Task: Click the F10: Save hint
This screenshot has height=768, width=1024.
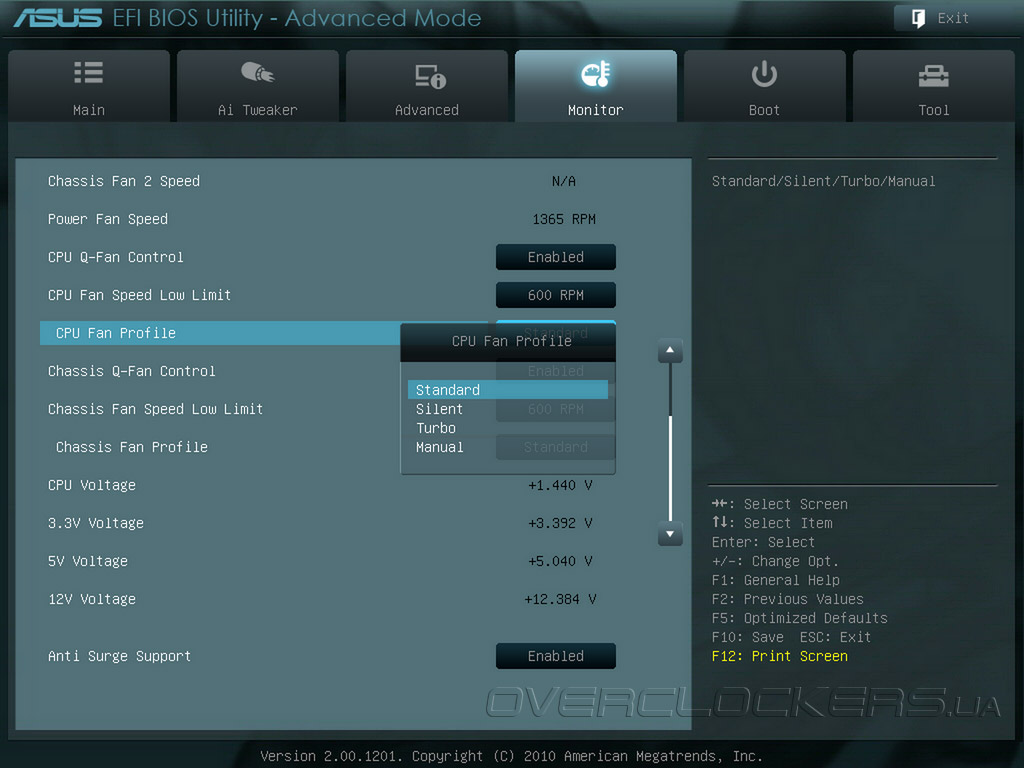Action: tap(748, 637)
